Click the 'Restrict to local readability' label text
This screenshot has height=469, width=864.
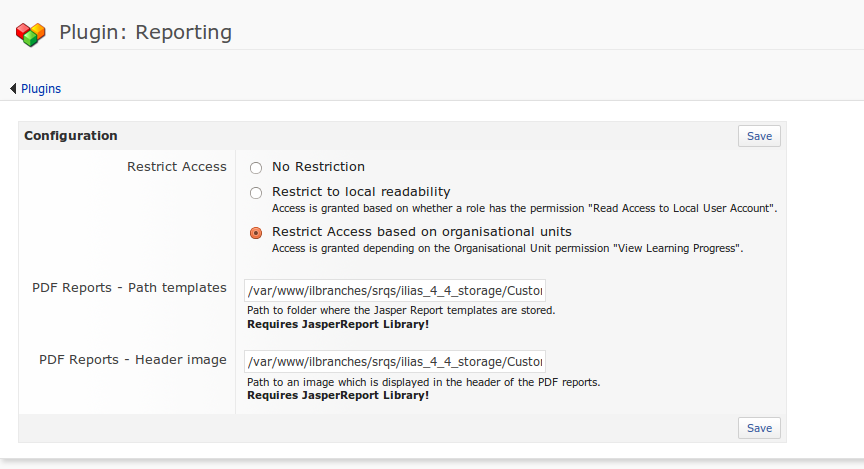tap(361, 192)
